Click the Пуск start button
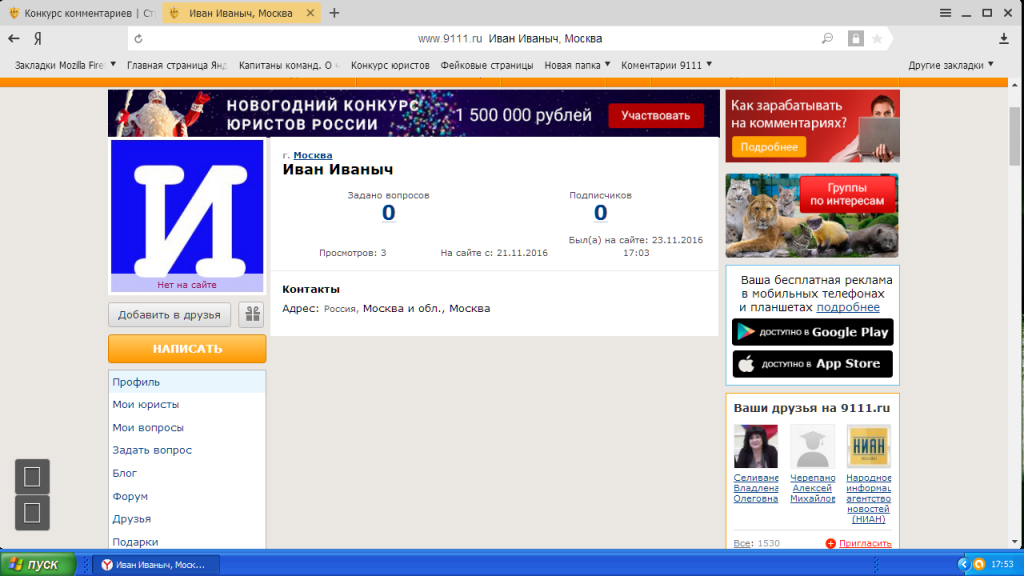This screenshot has height=576, width=1024. [x=38, y=565]
